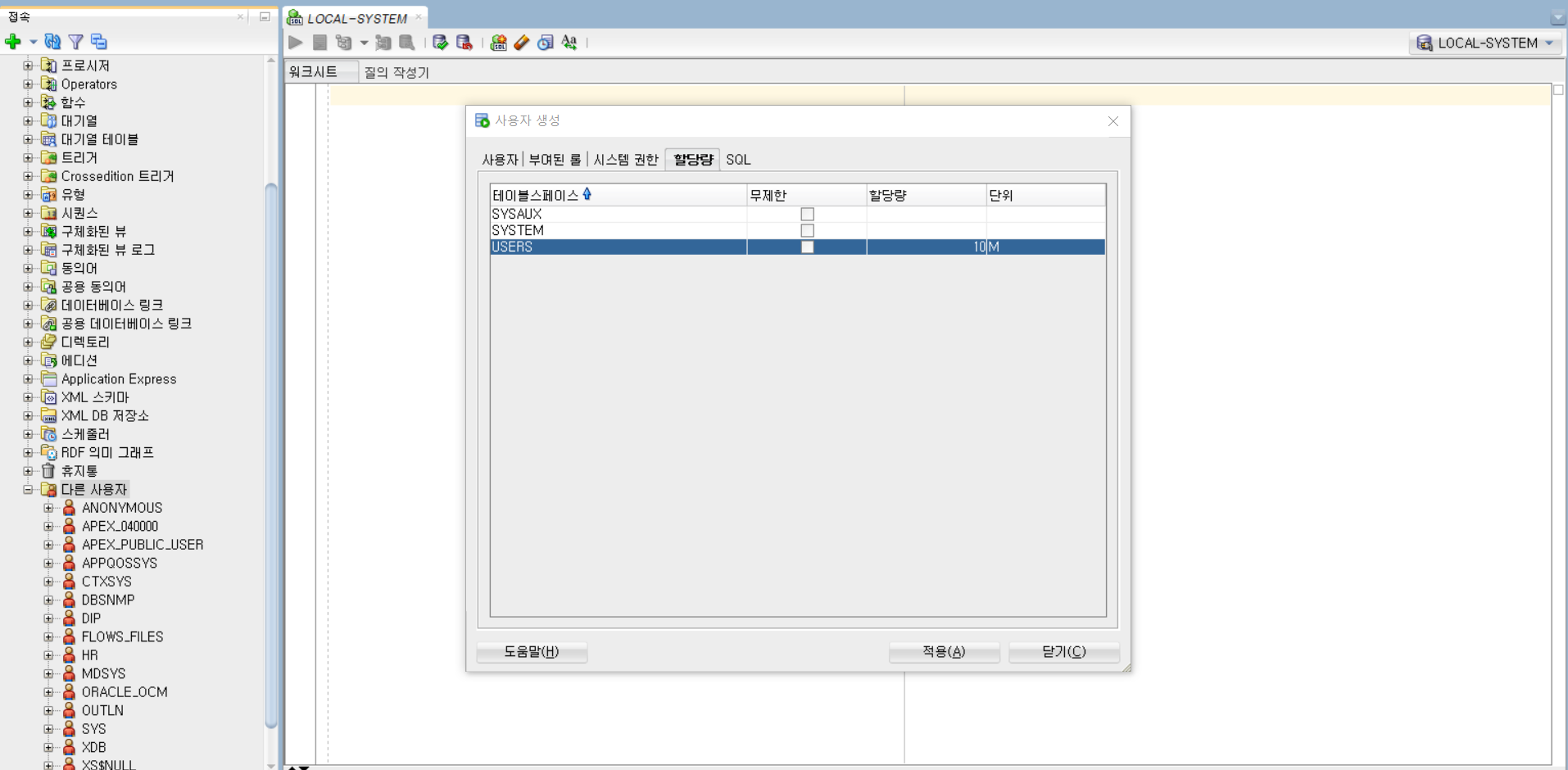1568x770 pixels.
Task: Select the LOCAL-SYSTEM worksheet tab
Action: [x=356, y=18]
